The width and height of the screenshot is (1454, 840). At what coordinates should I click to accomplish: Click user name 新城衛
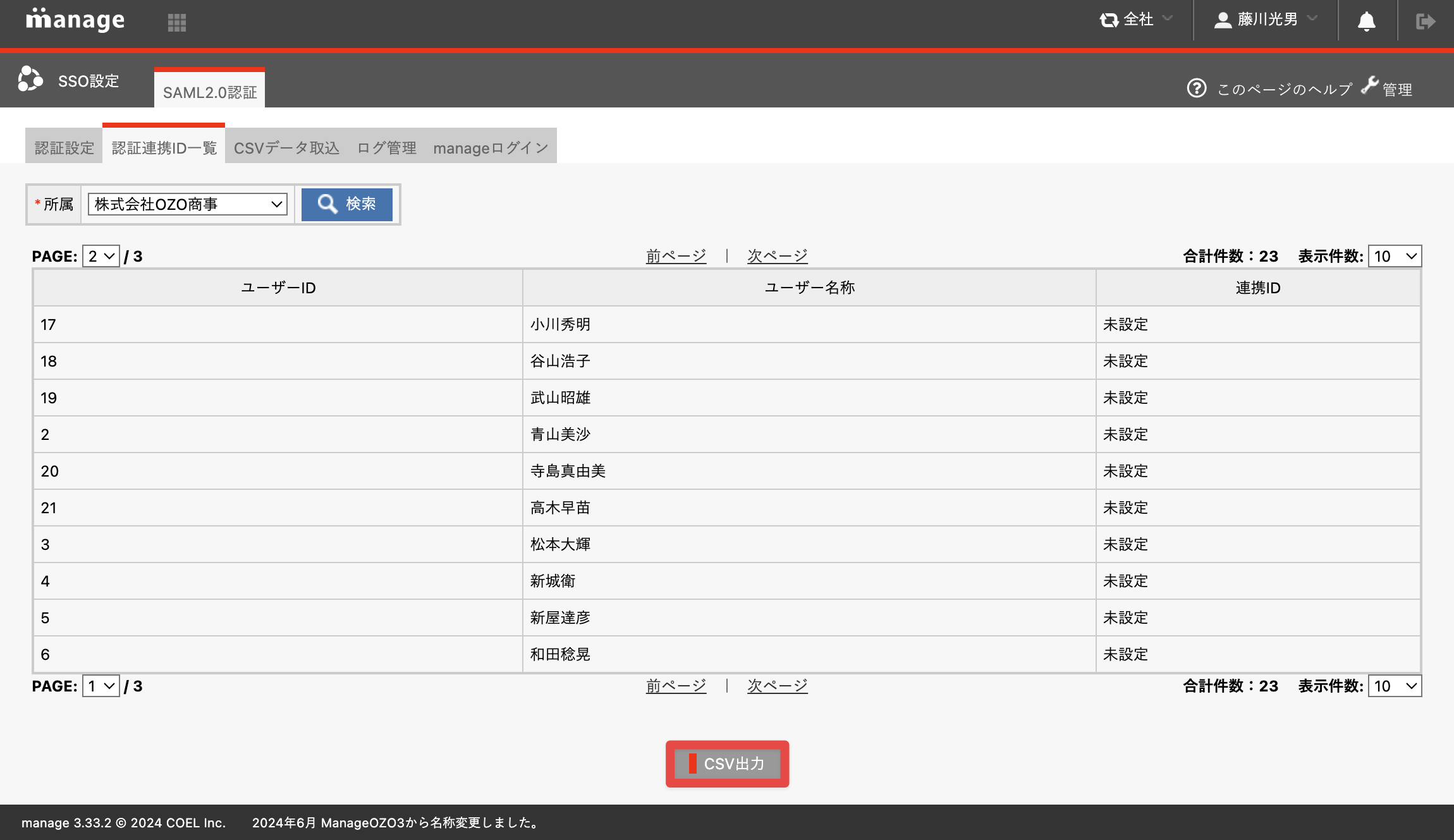pos(553,581)
